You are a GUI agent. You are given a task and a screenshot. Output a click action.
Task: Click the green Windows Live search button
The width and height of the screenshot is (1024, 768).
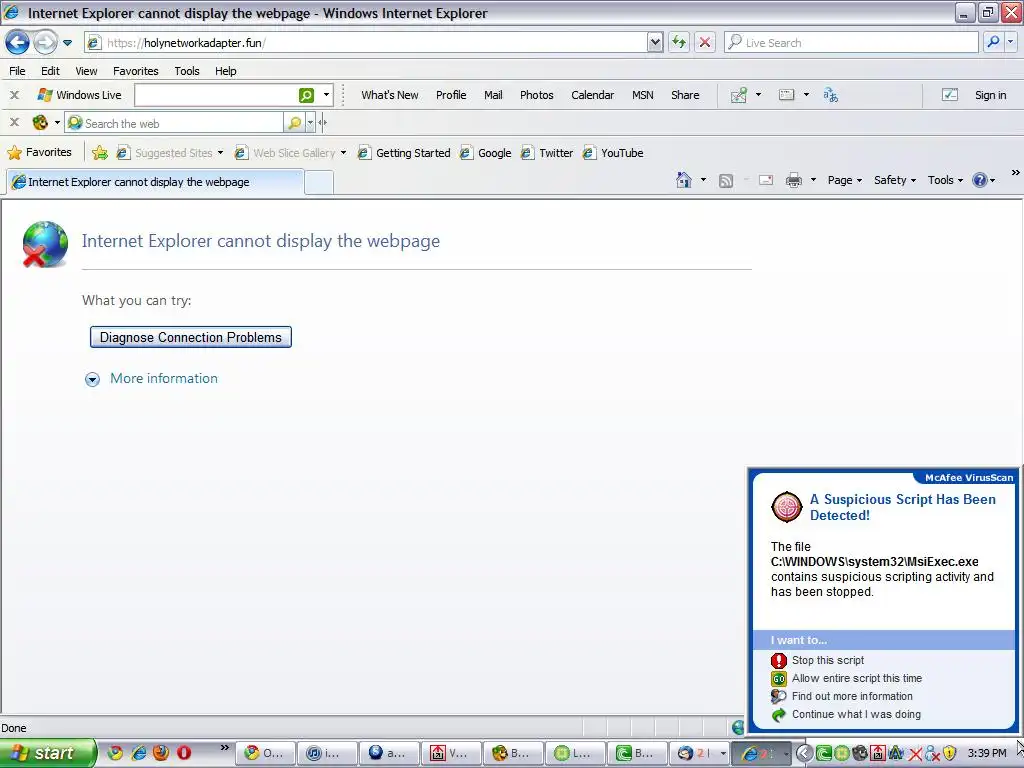(306, 95)
